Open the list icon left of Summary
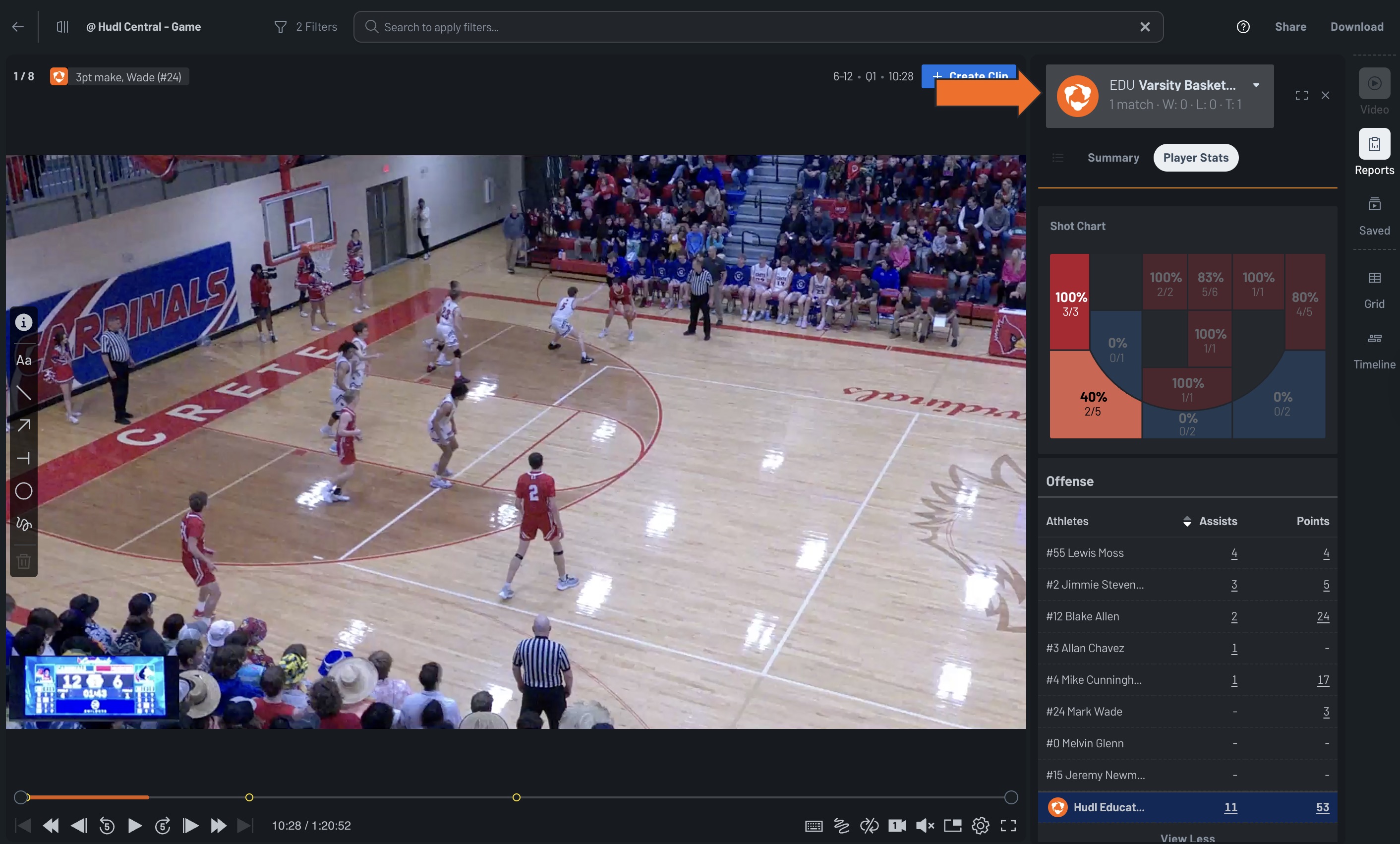This screenshot has width=1400, height=844. (1057, 157)
